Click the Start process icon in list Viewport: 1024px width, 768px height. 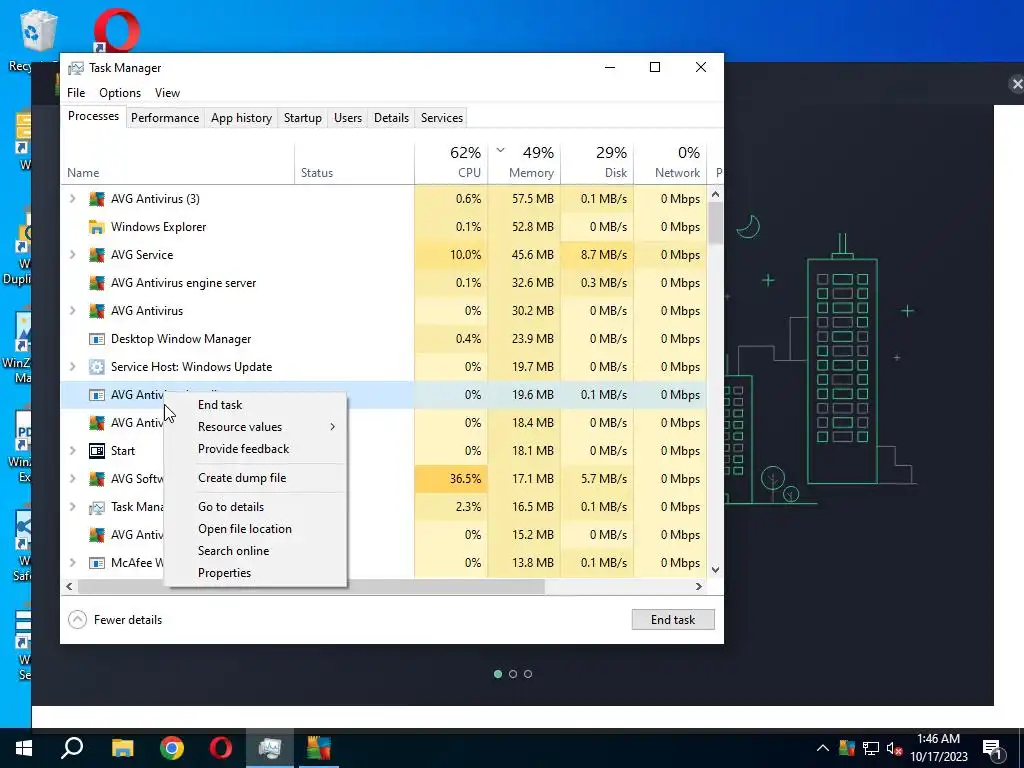click(97, 451)
